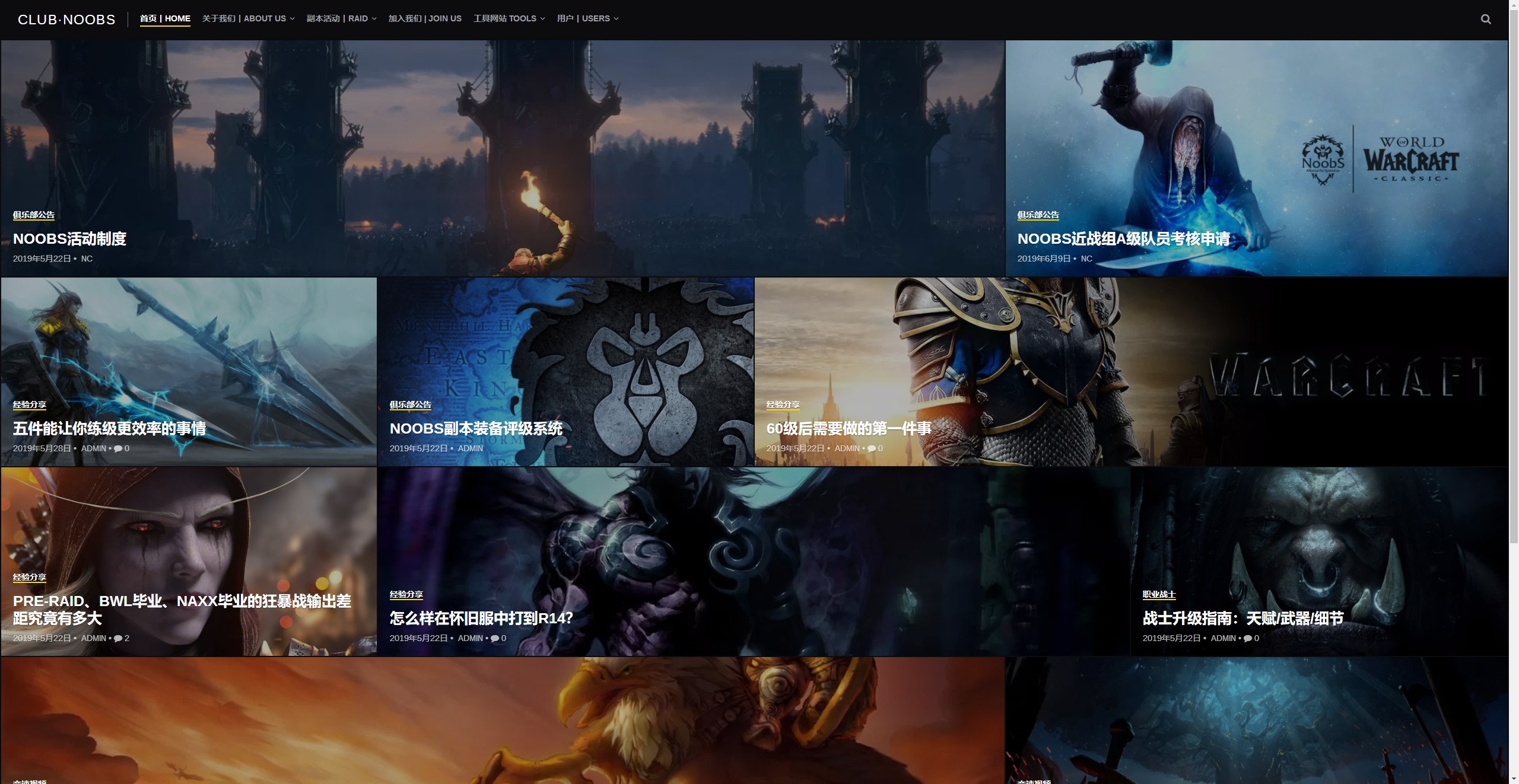The width and height of the screenshot is (1519, 784).
Task: Open NOOBS近战组A级队员考核申请 article
Action: click(1123, 239)
